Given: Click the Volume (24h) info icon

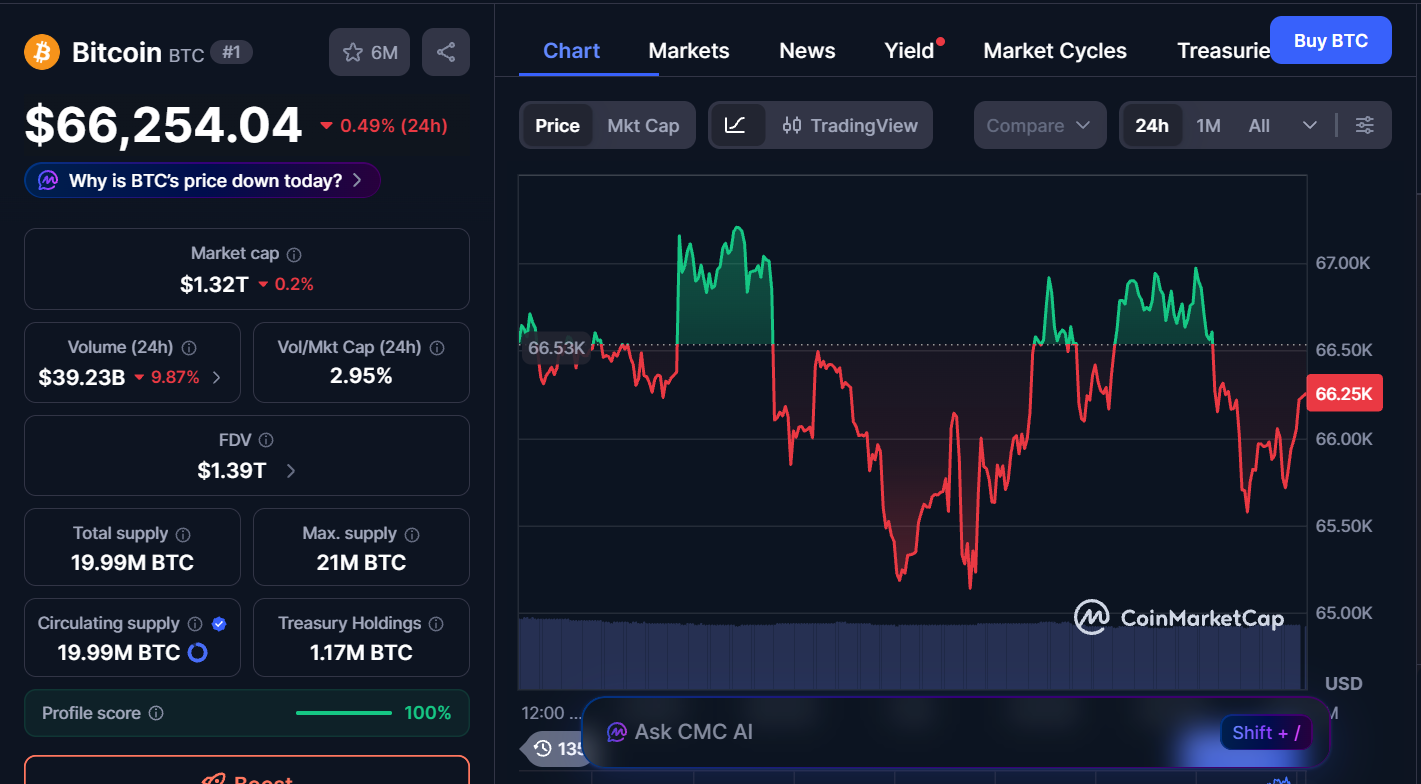Looking at the screenshot, I should click(x=189, y=348).
